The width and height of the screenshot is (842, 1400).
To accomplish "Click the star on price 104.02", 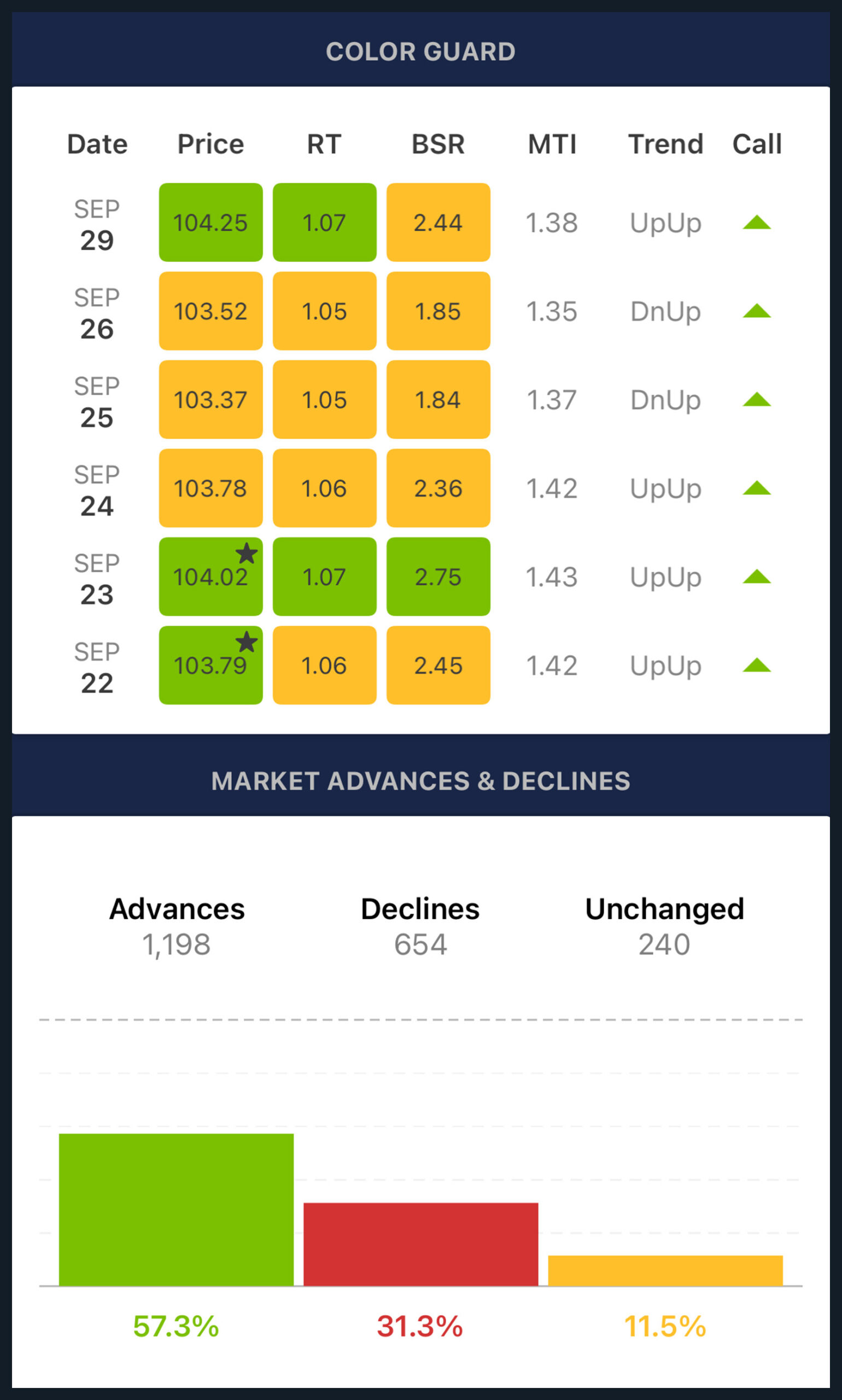I will click(247, 553).
